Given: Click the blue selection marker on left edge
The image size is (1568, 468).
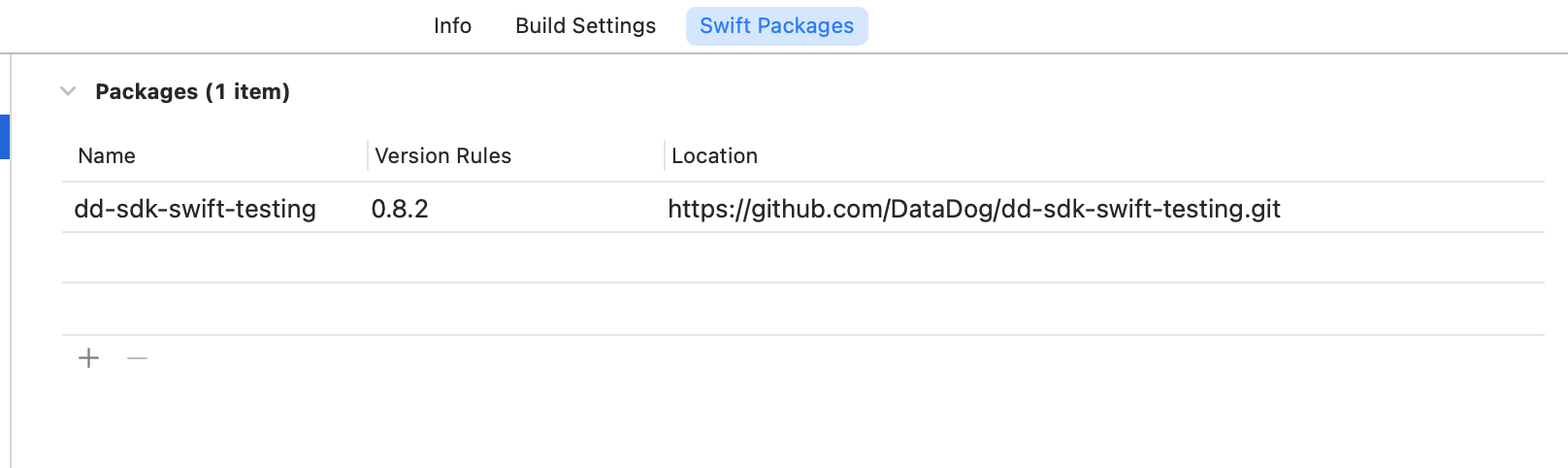Looking at the screenshot, I should 4,136.
